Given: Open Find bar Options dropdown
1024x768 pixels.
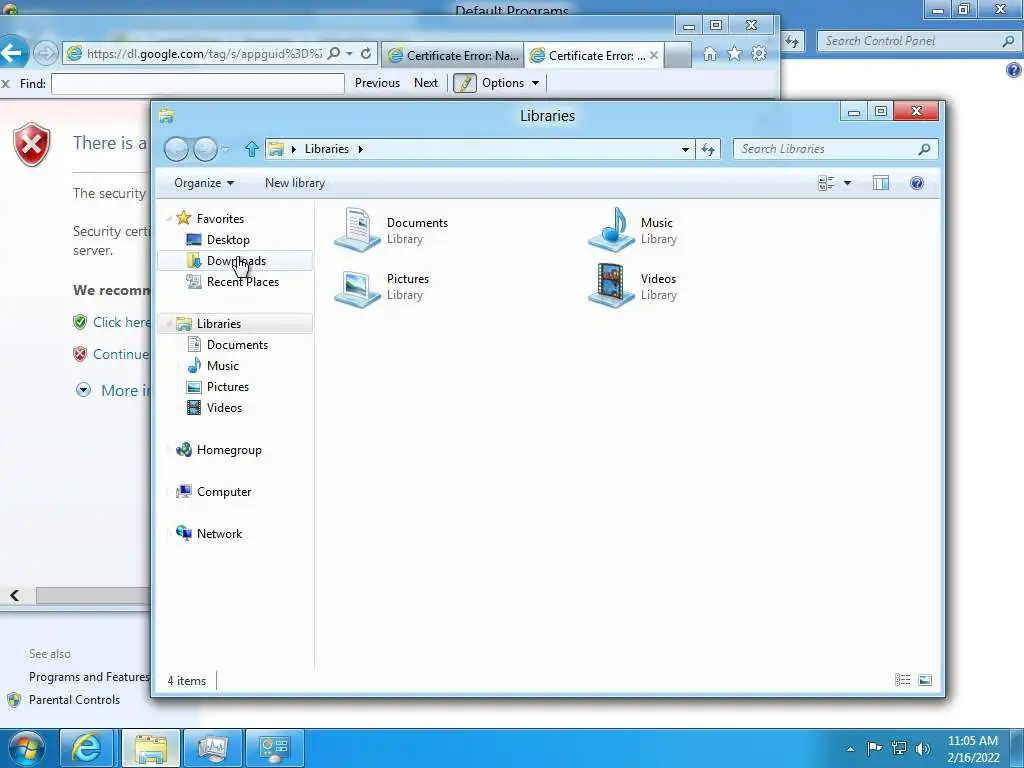Looking at the screenshot, I should coord(511,84).
